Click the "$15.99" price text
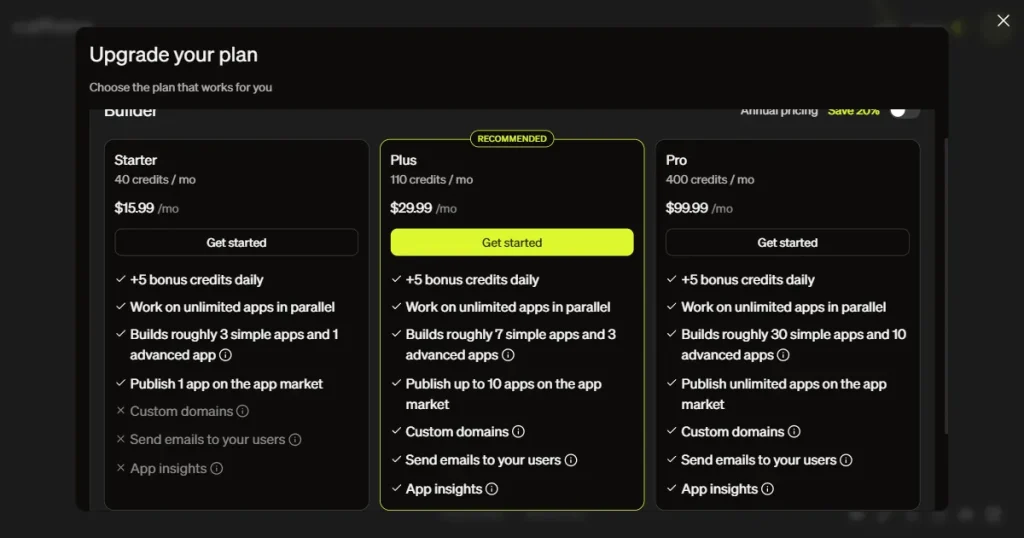The width and height of the screenshot is (1024, 538). (x=134, y=208)
